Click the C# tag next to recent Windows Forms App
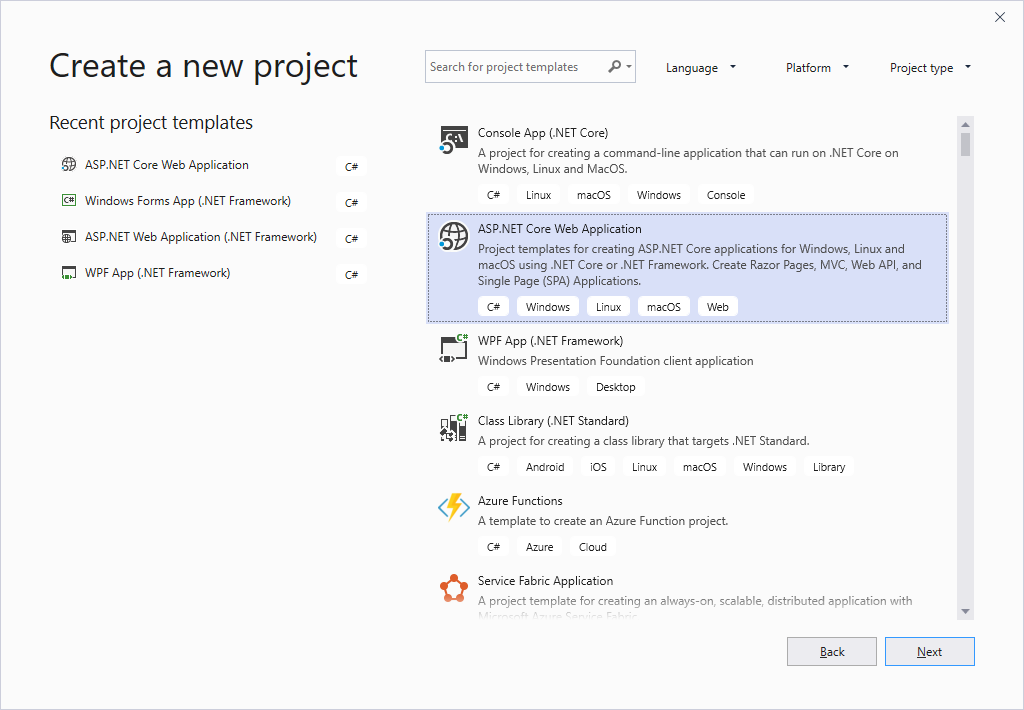This screenshot has width=1024, height=710. tap(351, 202)
